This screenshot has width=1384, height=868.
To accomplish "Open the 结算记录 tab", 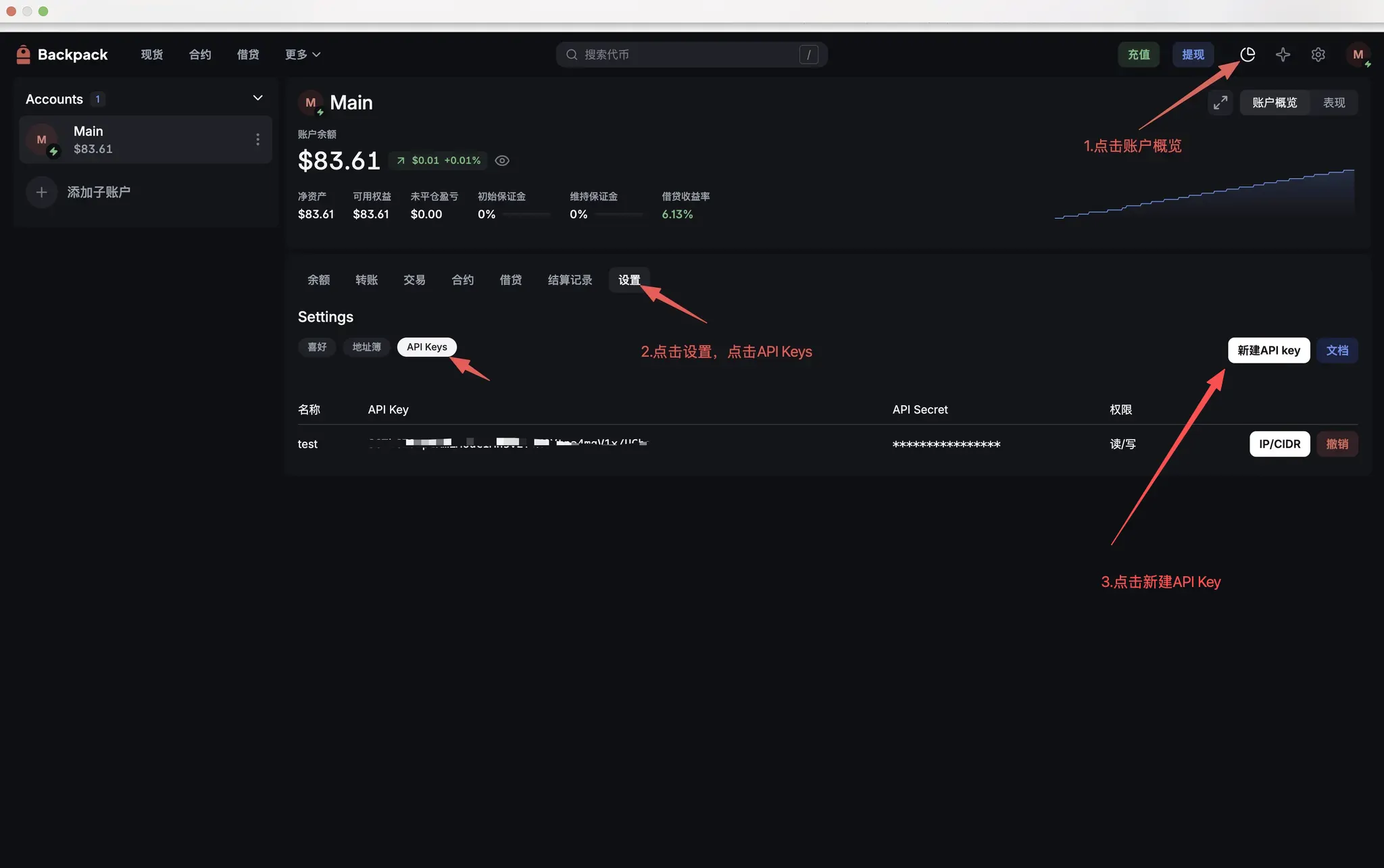I will pyautogui.click(x=570, y=280).
